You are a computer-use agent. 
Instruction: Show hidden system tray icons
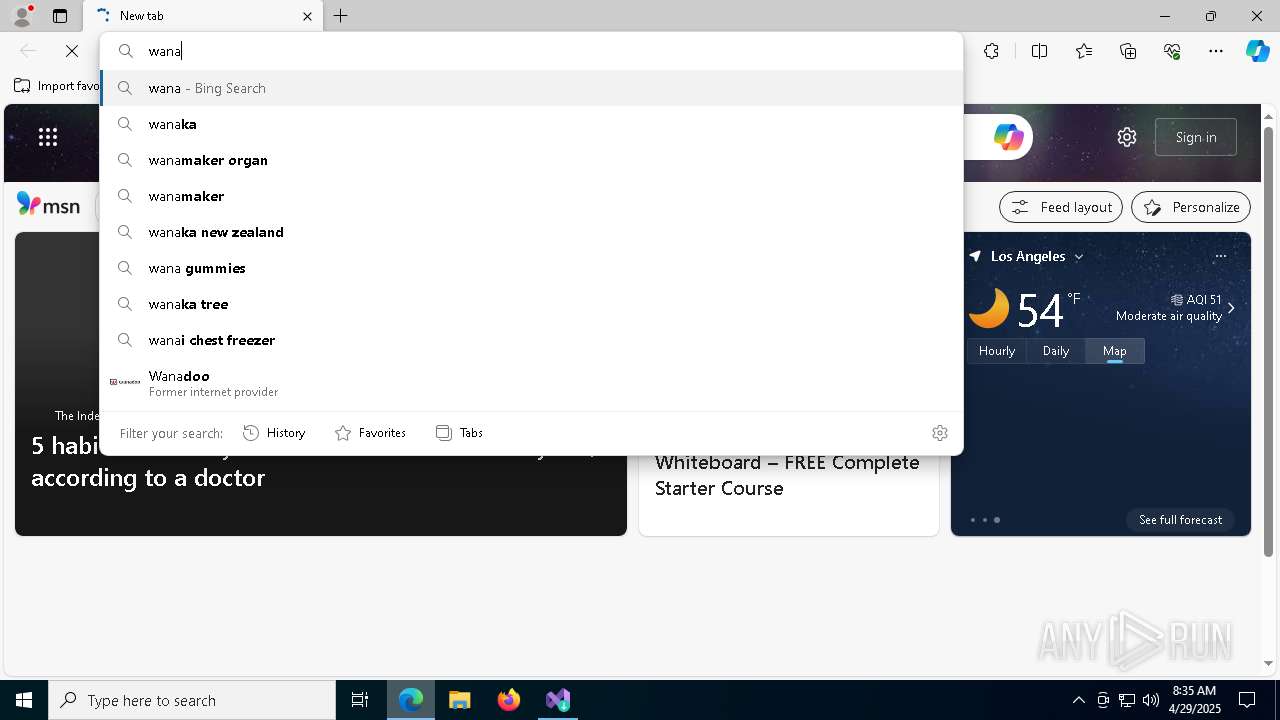click(x=1078, y=700)
